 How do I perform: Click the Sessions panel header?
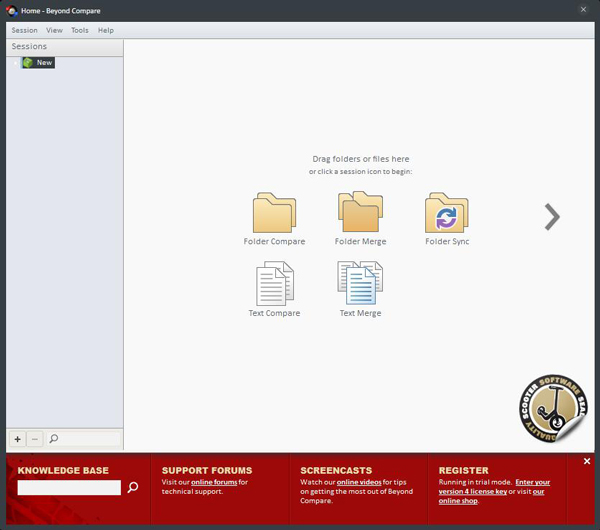65,47
